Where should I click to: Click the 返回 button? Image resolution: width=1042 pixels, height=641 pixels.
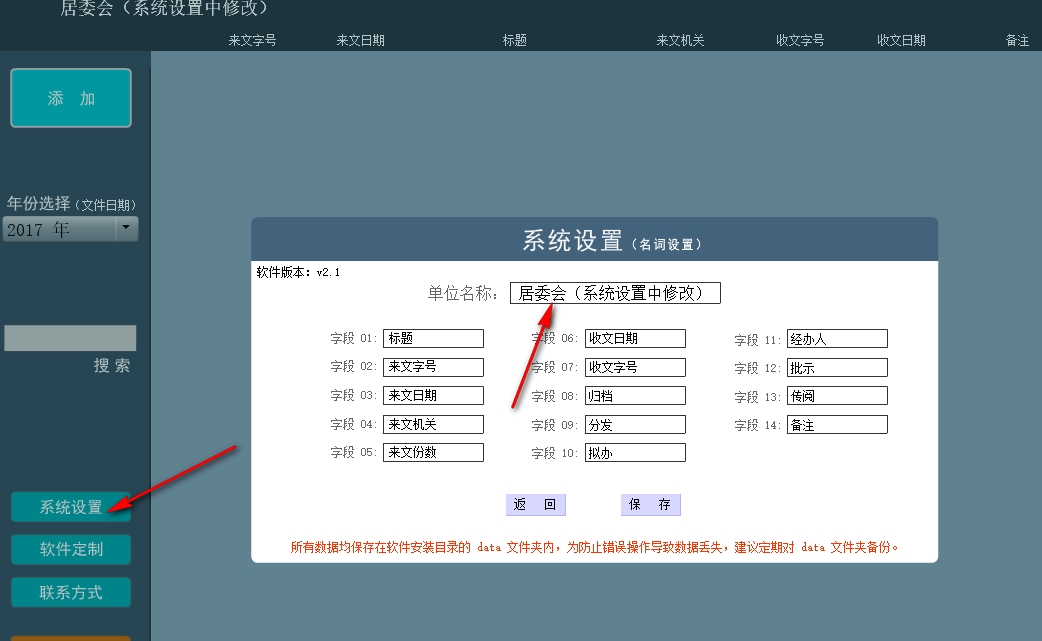535,505
